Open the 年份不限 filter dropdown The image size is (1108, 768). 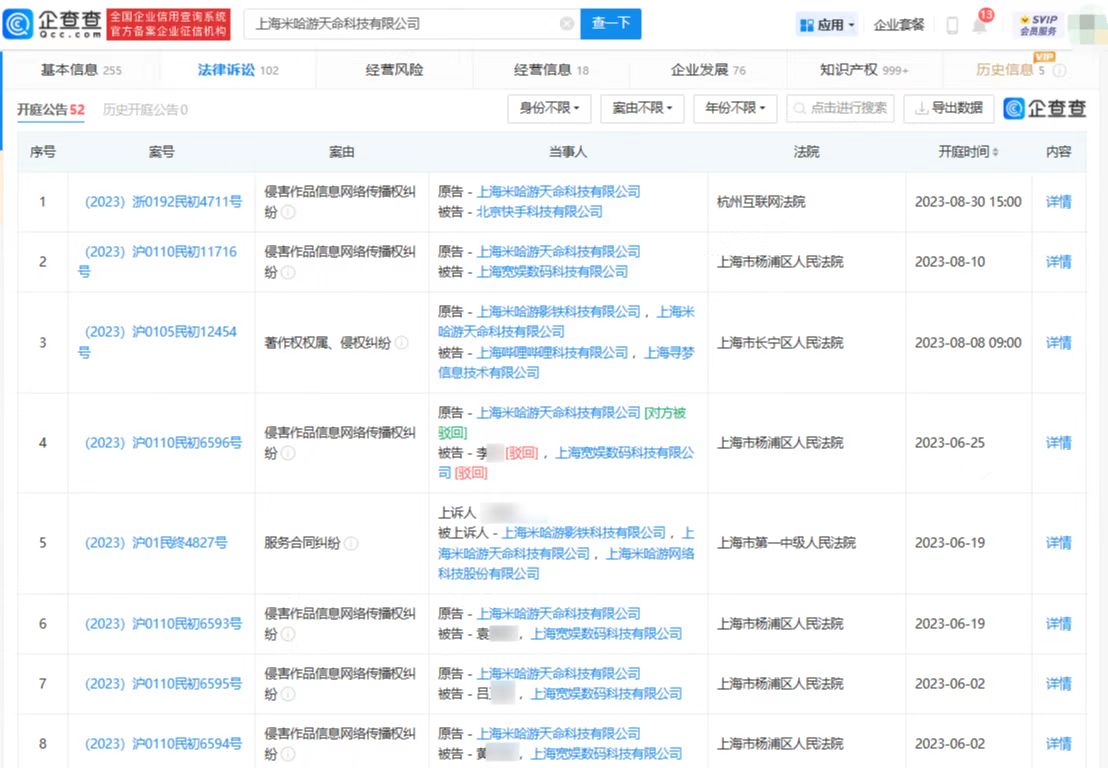coord(735,108)
